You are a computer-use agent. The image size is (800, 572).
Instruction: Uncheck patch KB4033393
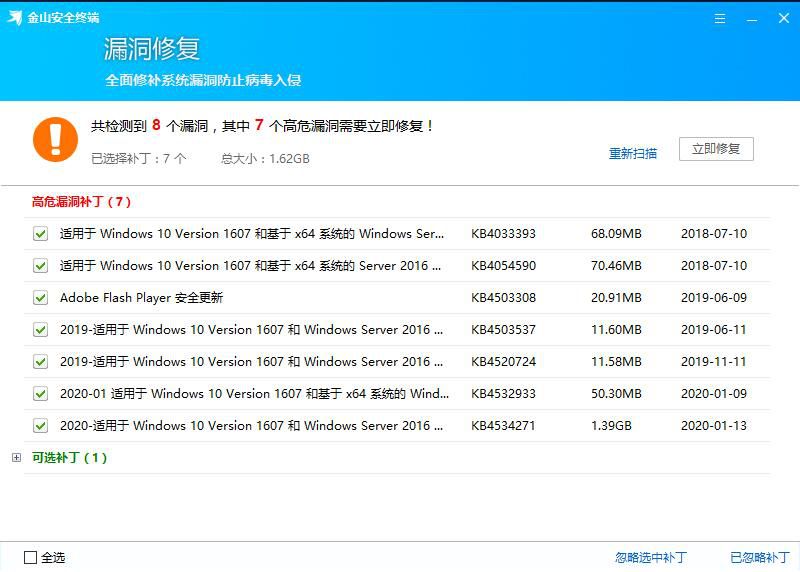tap(40, 234)
